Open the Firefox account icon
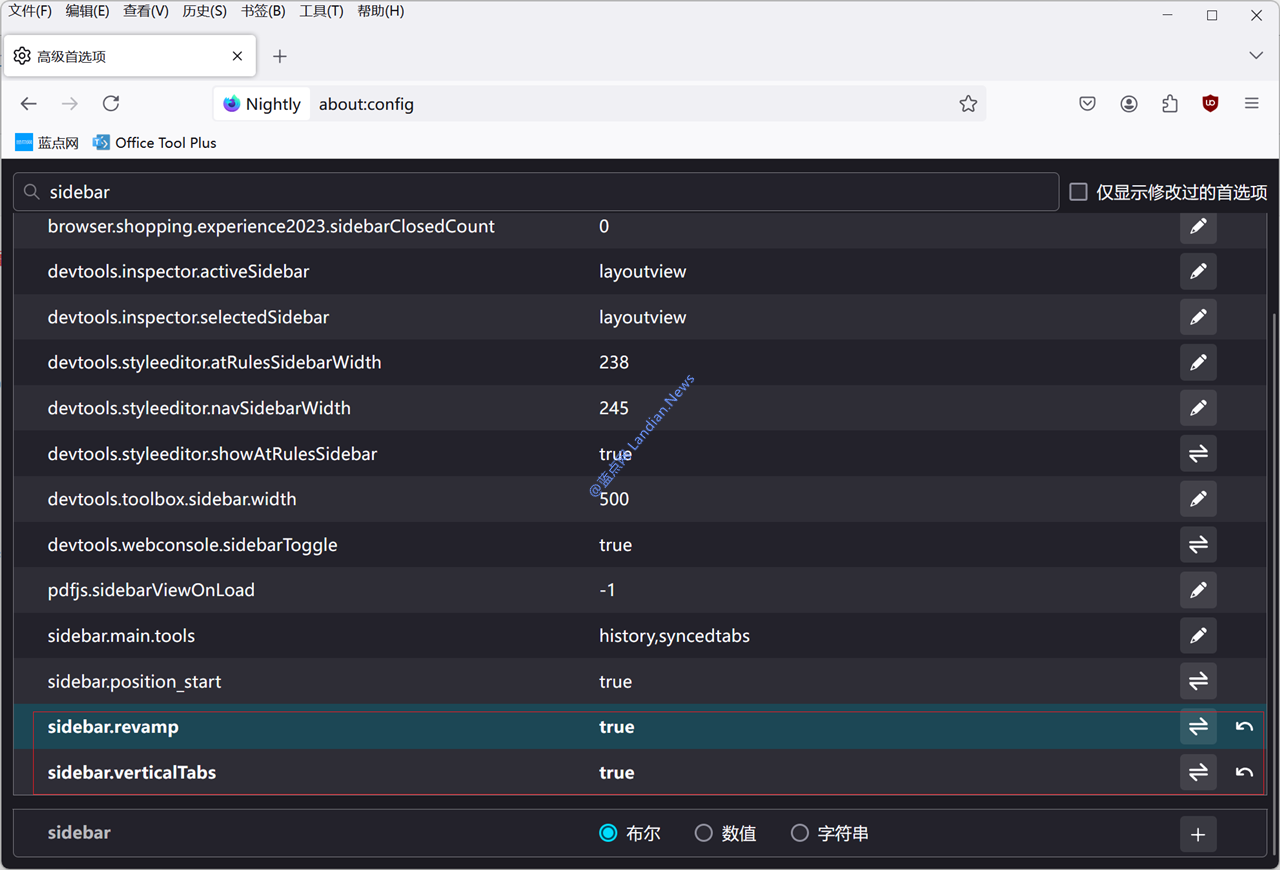 (x=1129, y=104)
